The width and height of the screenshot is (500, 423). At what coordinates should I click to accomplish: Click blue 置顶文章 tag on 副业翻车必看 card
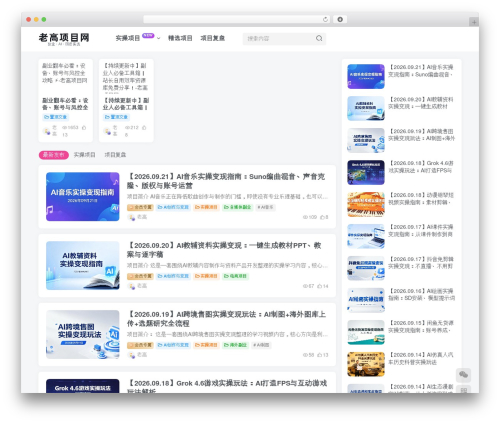55,117
